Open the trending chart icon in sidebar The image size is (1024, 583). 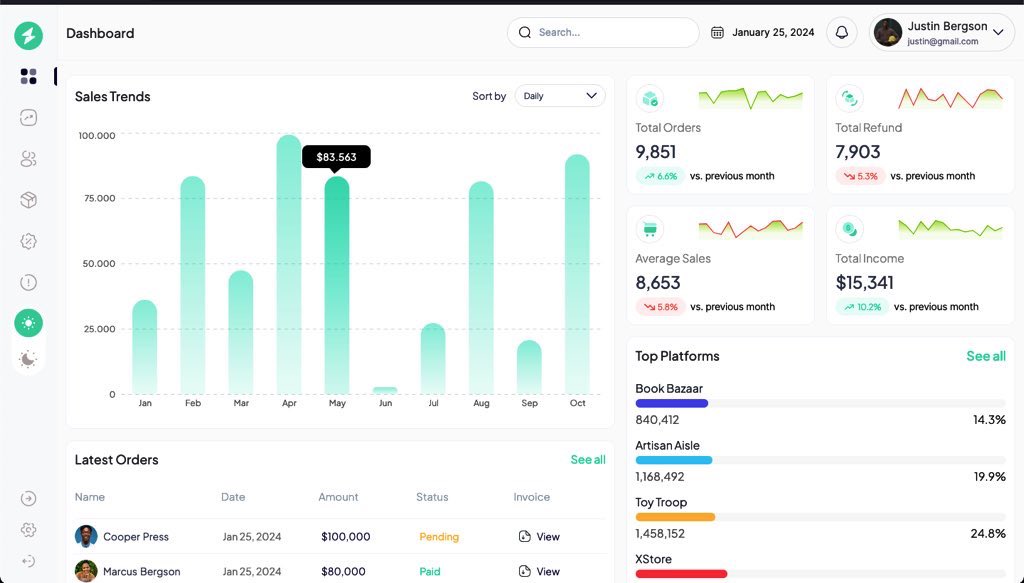point(28,118)
